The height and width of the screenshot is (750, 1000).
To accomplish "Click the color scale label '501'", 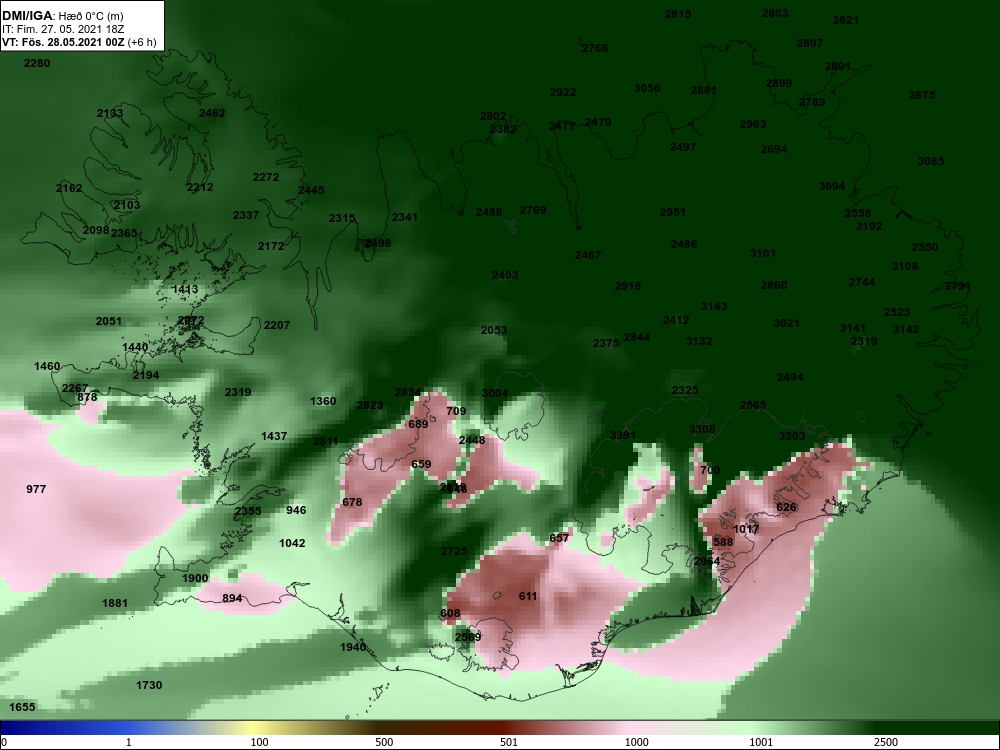I will coord(508,742).
